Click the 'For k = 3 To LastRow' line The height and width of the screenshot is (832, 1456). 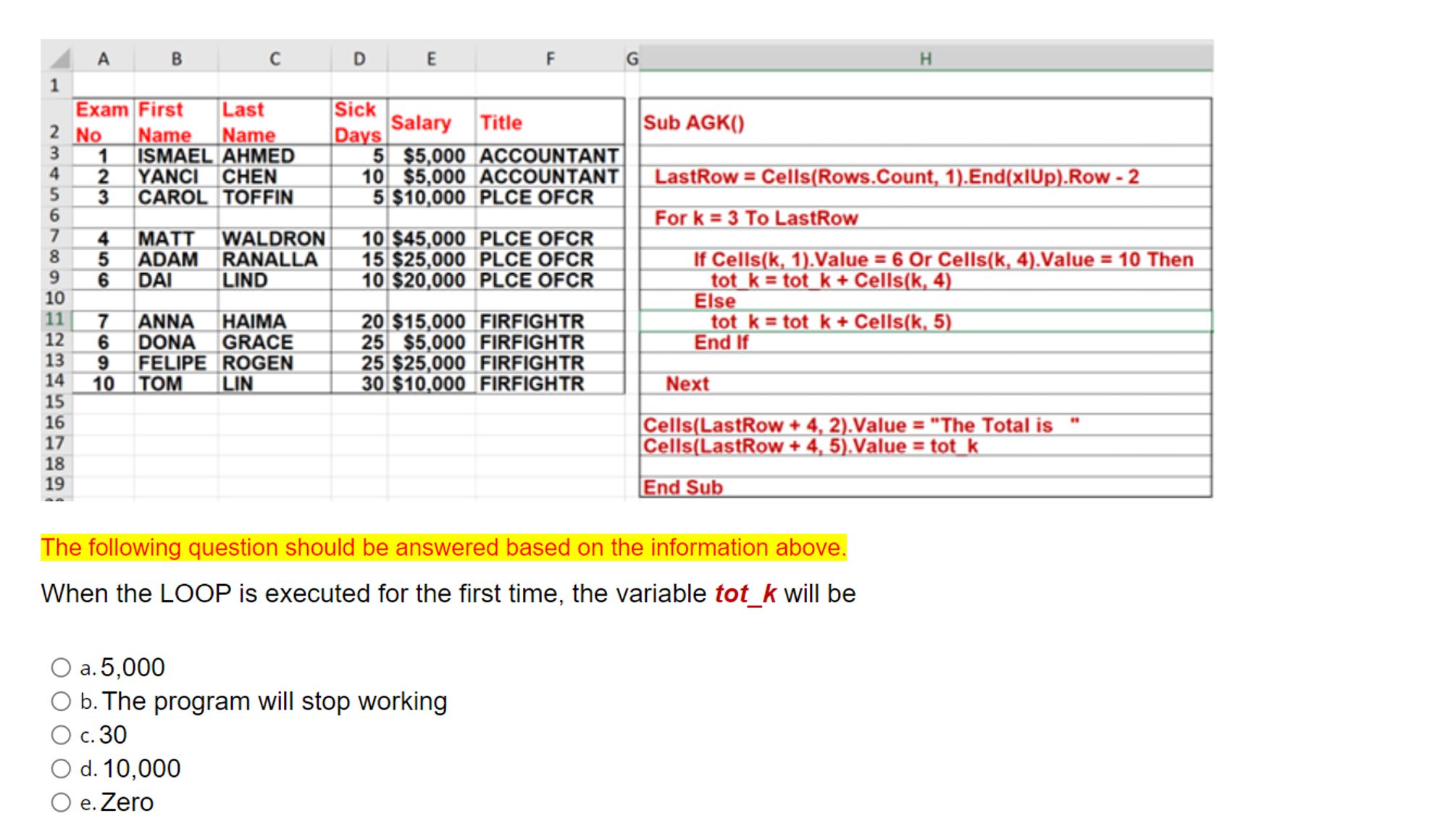[x=756, y=218]
